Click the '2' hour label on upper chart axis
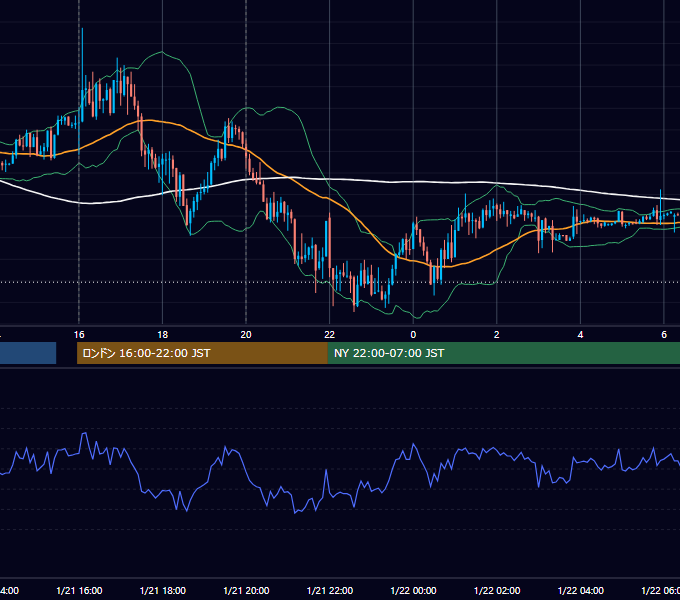The width and height of the screenshot is (680, 600). tap(497, 335)
